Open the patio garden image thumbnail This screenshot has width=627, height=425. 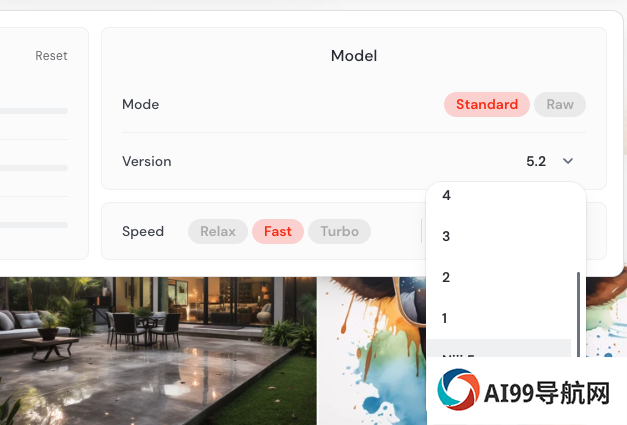pyautogui.click(x=158, y=351)
